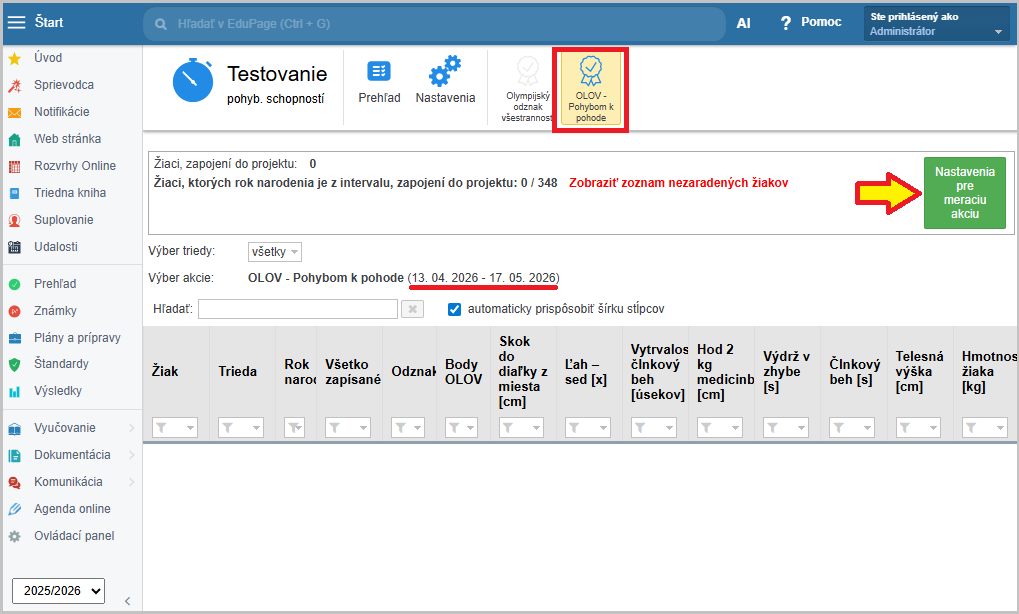Click the Hľadať table search field
This screenshot has height=614, width=1019.
(297, 310)
